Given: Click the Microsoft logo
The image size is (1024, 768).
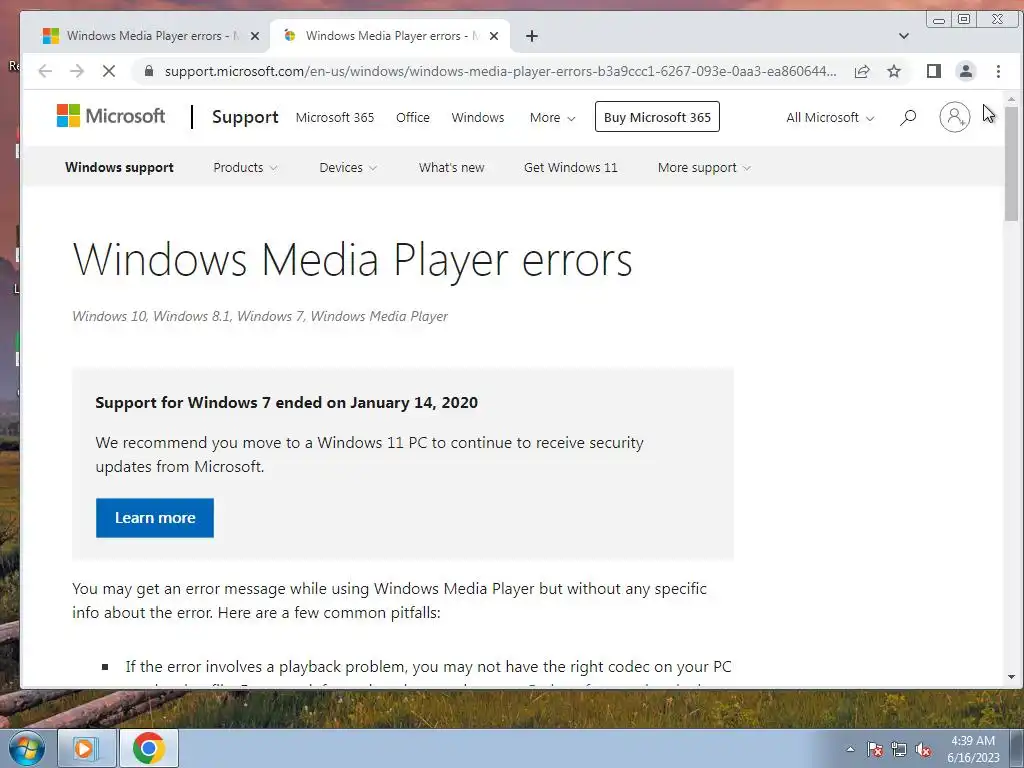Looking at the screenshot, I should [111, 116].
